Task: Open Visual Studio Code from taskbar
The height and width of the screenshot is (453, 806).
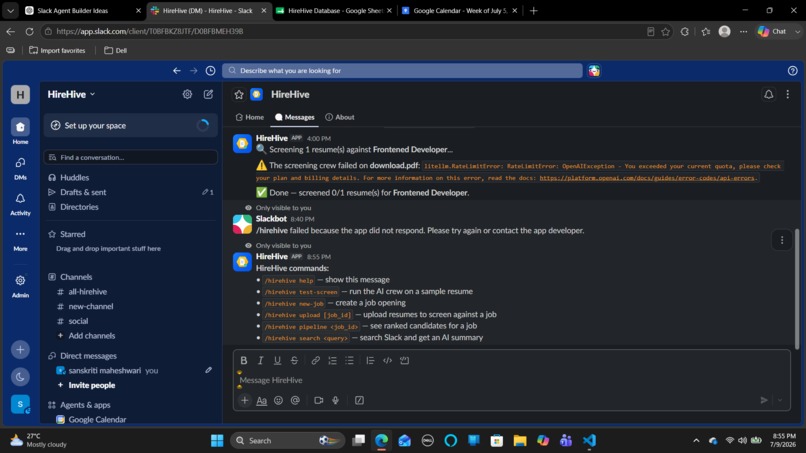Action: [x=589, y=441]
